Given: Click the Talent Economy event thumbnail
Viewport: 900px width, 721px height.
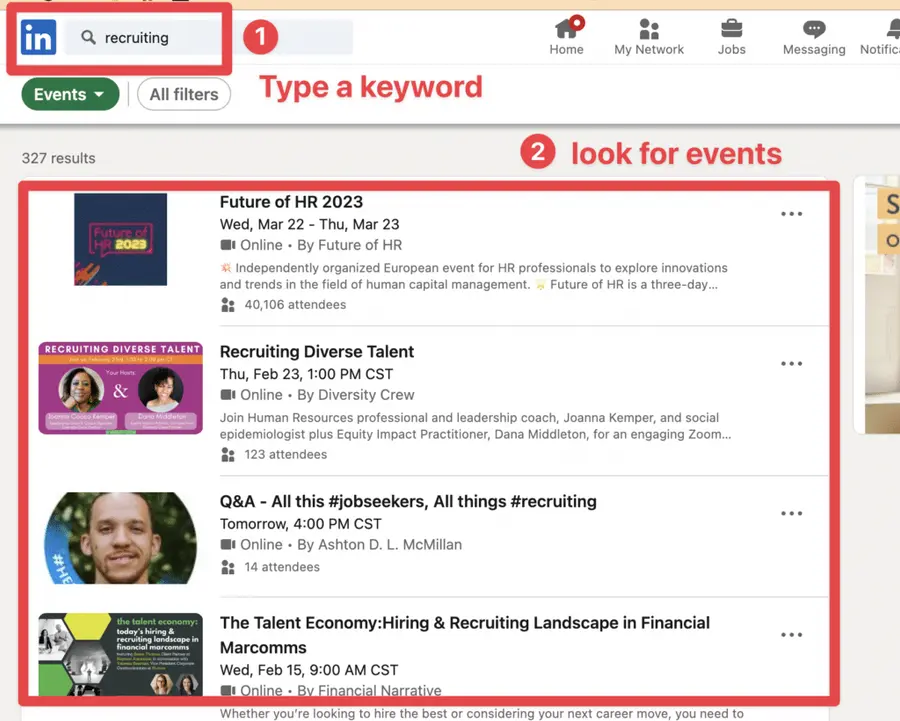Looking at the screenshot, I should pos(121,654).
